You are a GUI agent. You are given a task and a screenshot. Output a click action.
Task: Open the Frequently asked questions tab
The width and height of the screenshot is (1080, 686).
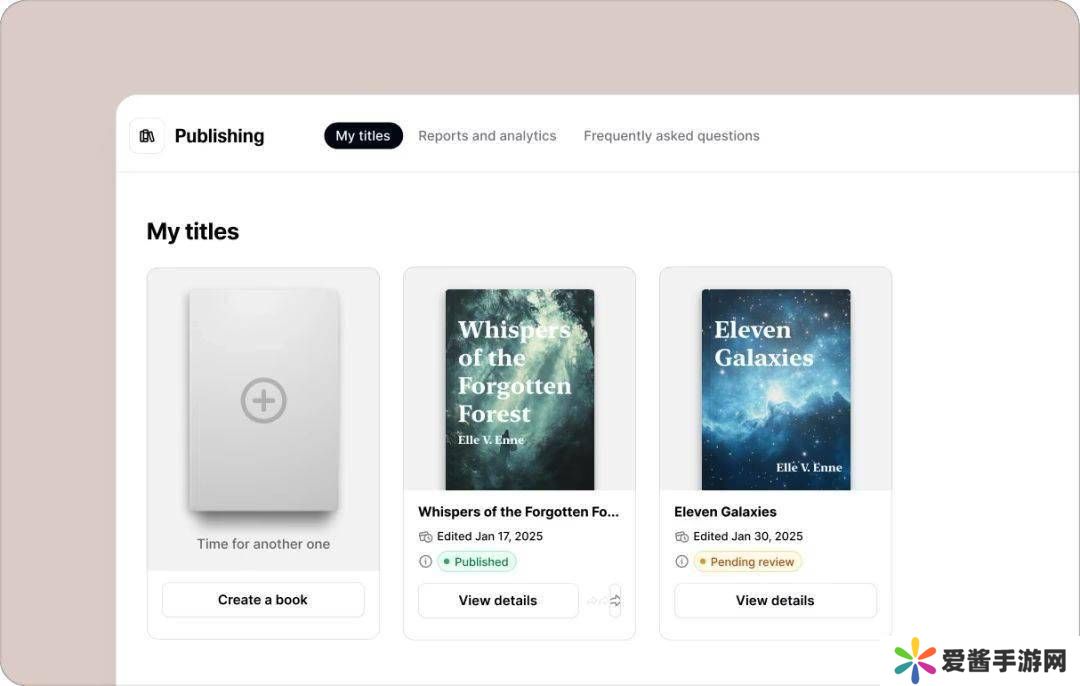[671, 136]
